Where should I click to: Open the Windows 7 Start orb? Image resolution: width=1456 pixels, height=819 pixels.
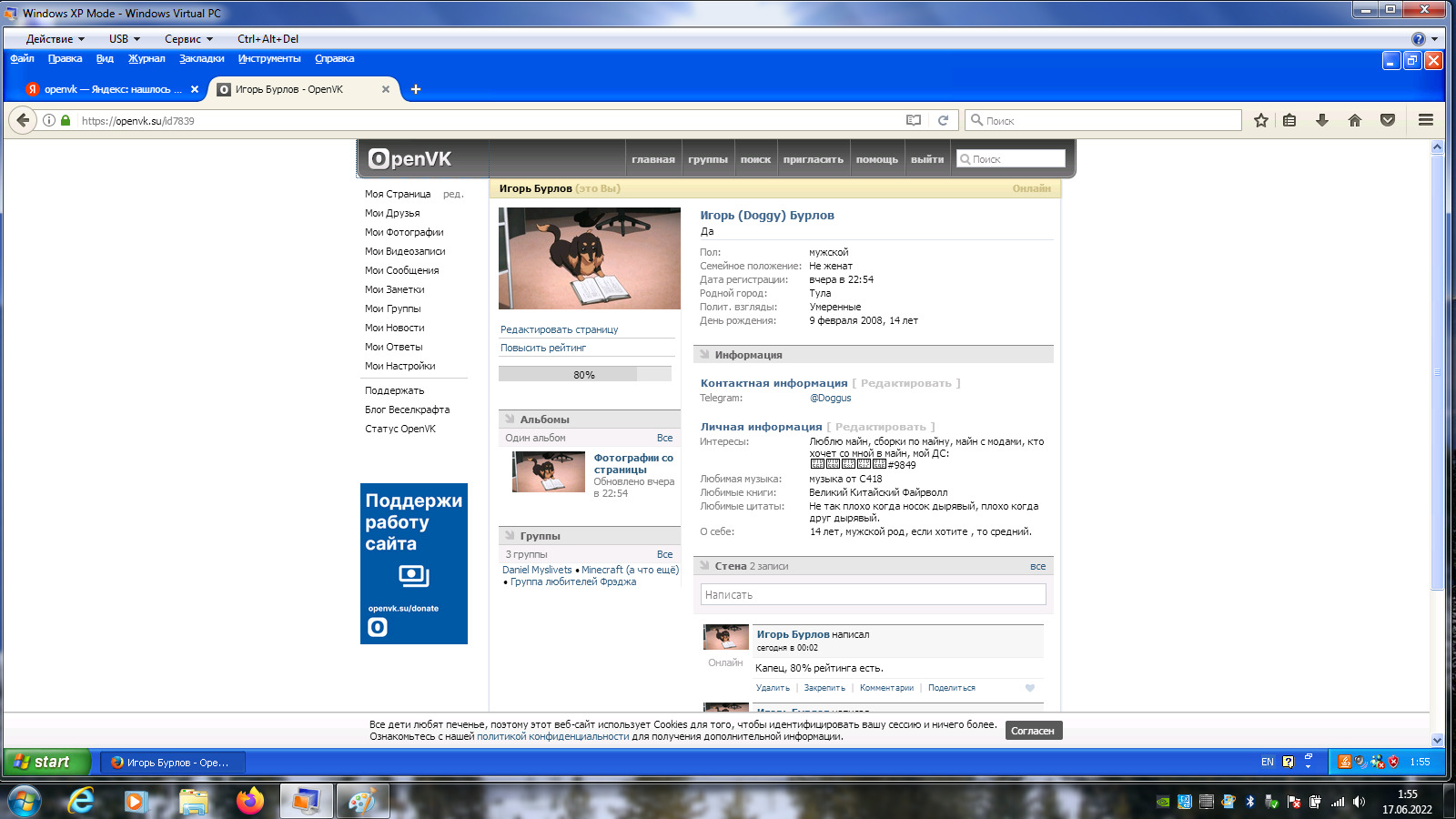(x=25, y=802)
